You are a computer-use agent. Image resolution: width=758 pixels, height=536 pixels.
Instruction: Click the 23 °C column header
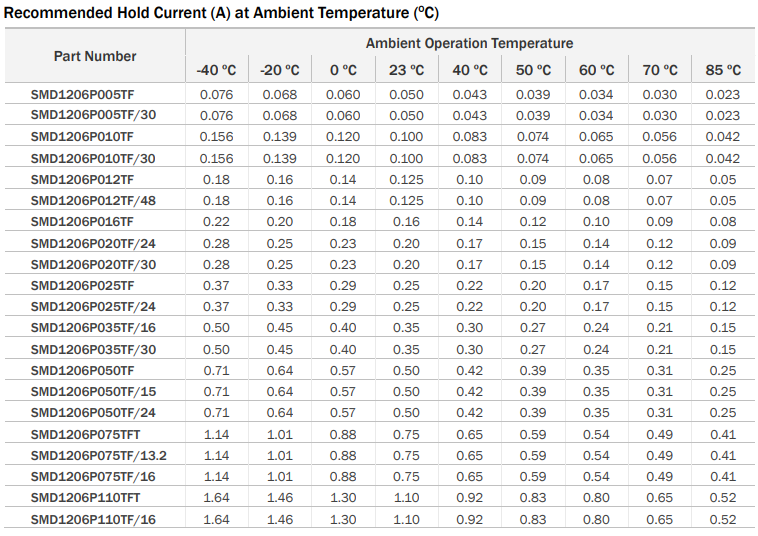(406, 70)
